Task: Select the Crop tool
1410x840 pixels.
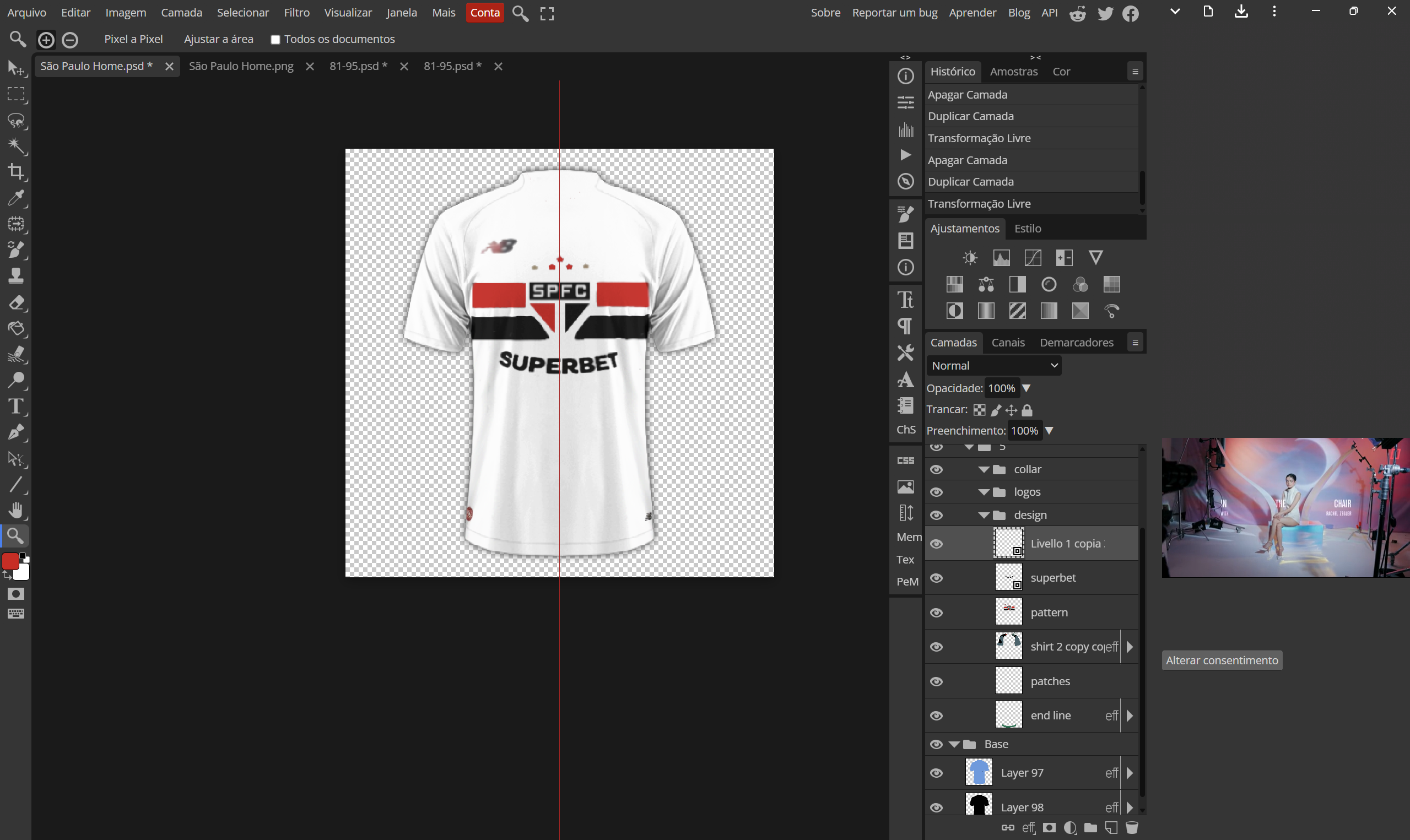Action: pos(16,171)
